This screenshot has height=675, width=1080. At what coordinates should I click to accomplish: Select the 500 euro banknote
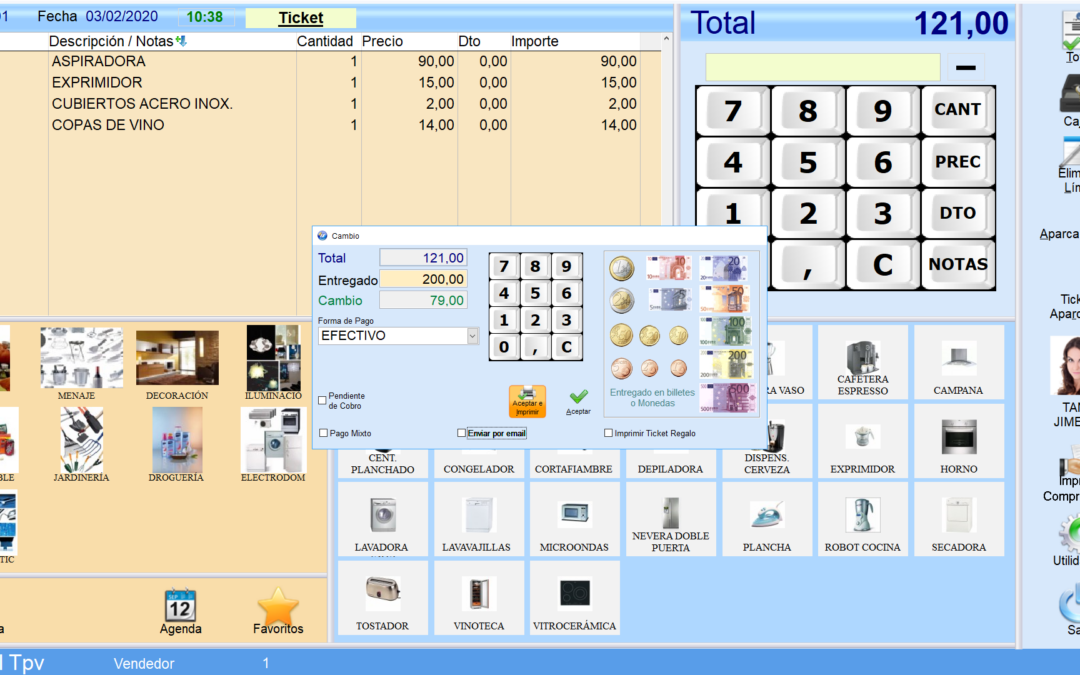click(725, 395)
